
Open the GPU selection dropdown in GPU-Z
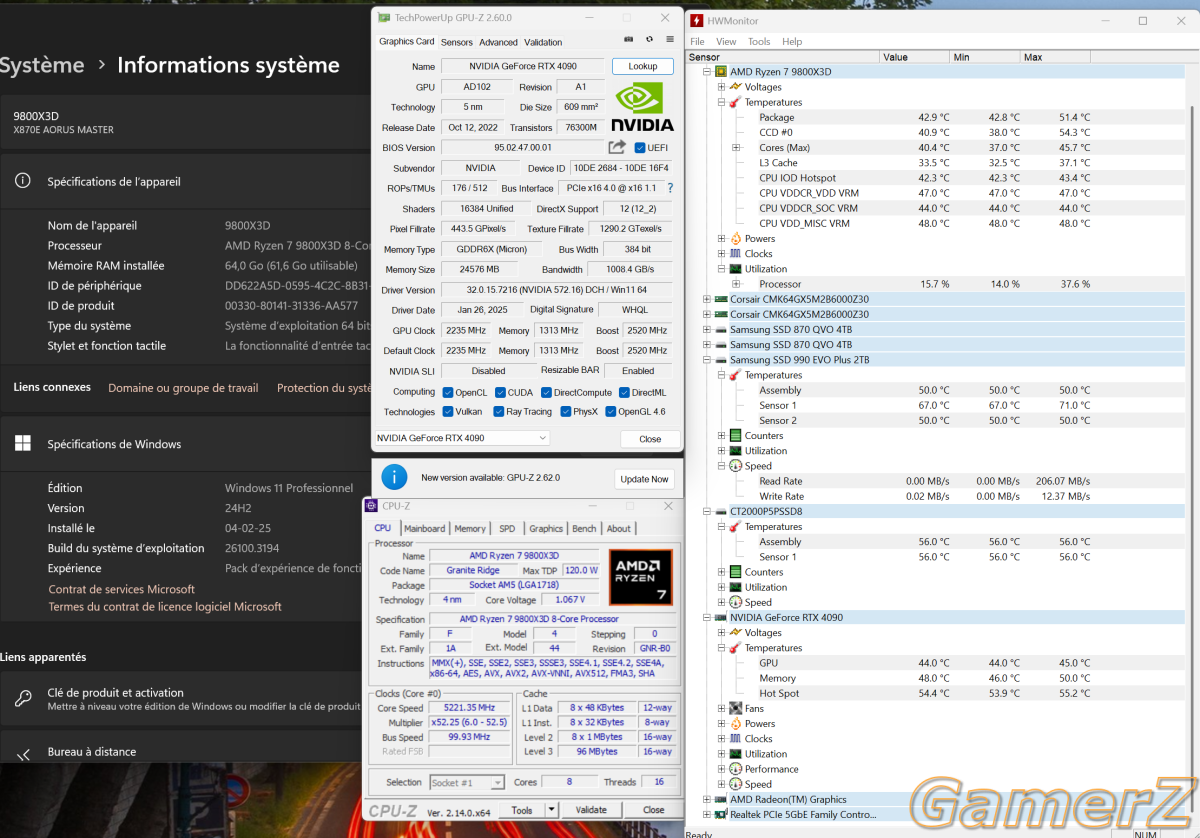click(462, 438)
